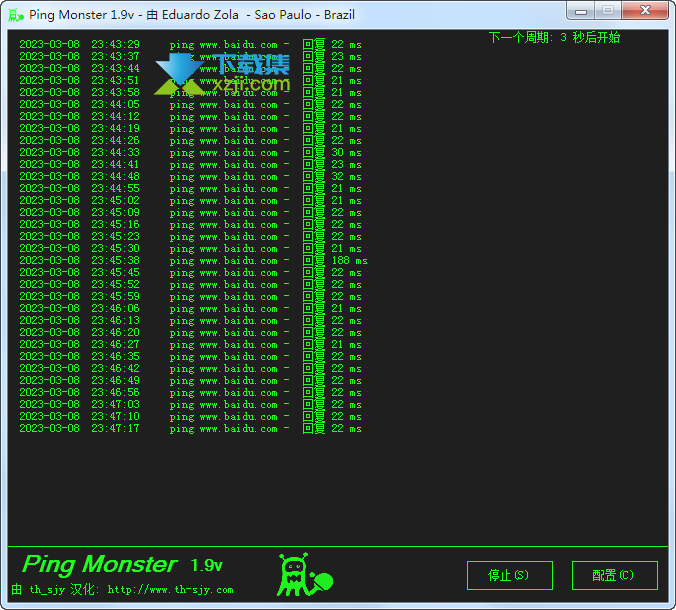Select the 23:44:33 row with 30 ms

click(x=190, y=153)
